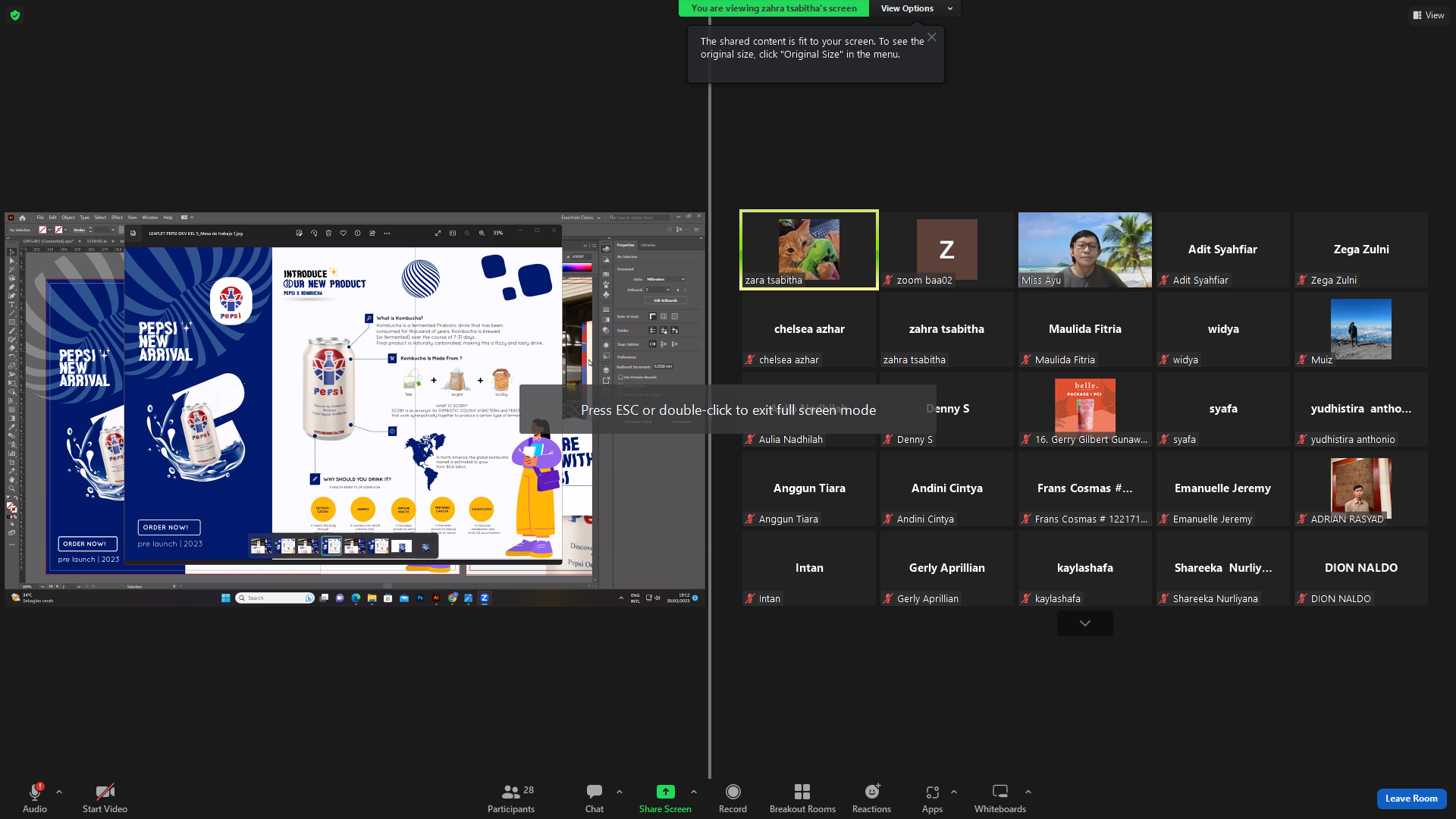
Task: Click the Illustrator Home icon
Action: point(23,218)
